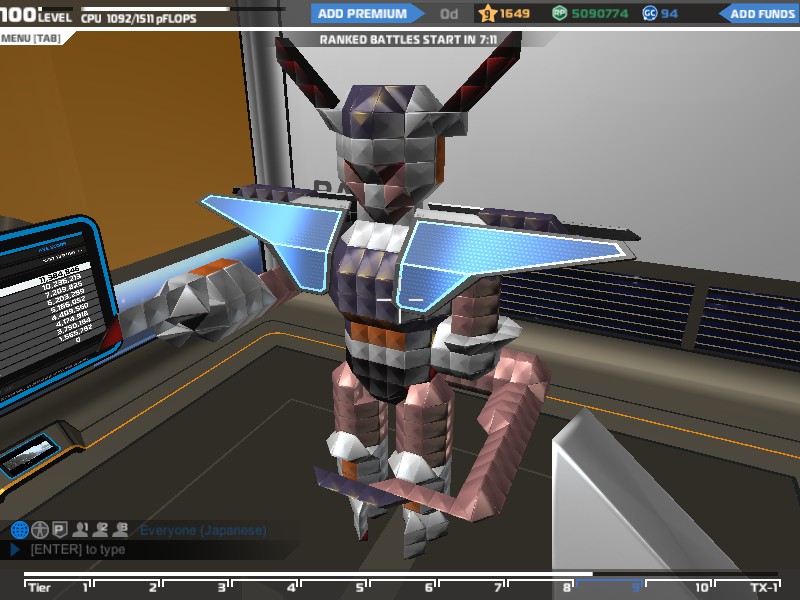
Task: Click the 94 GC balance
Action: pyautogui.click(x=669, y=13)
